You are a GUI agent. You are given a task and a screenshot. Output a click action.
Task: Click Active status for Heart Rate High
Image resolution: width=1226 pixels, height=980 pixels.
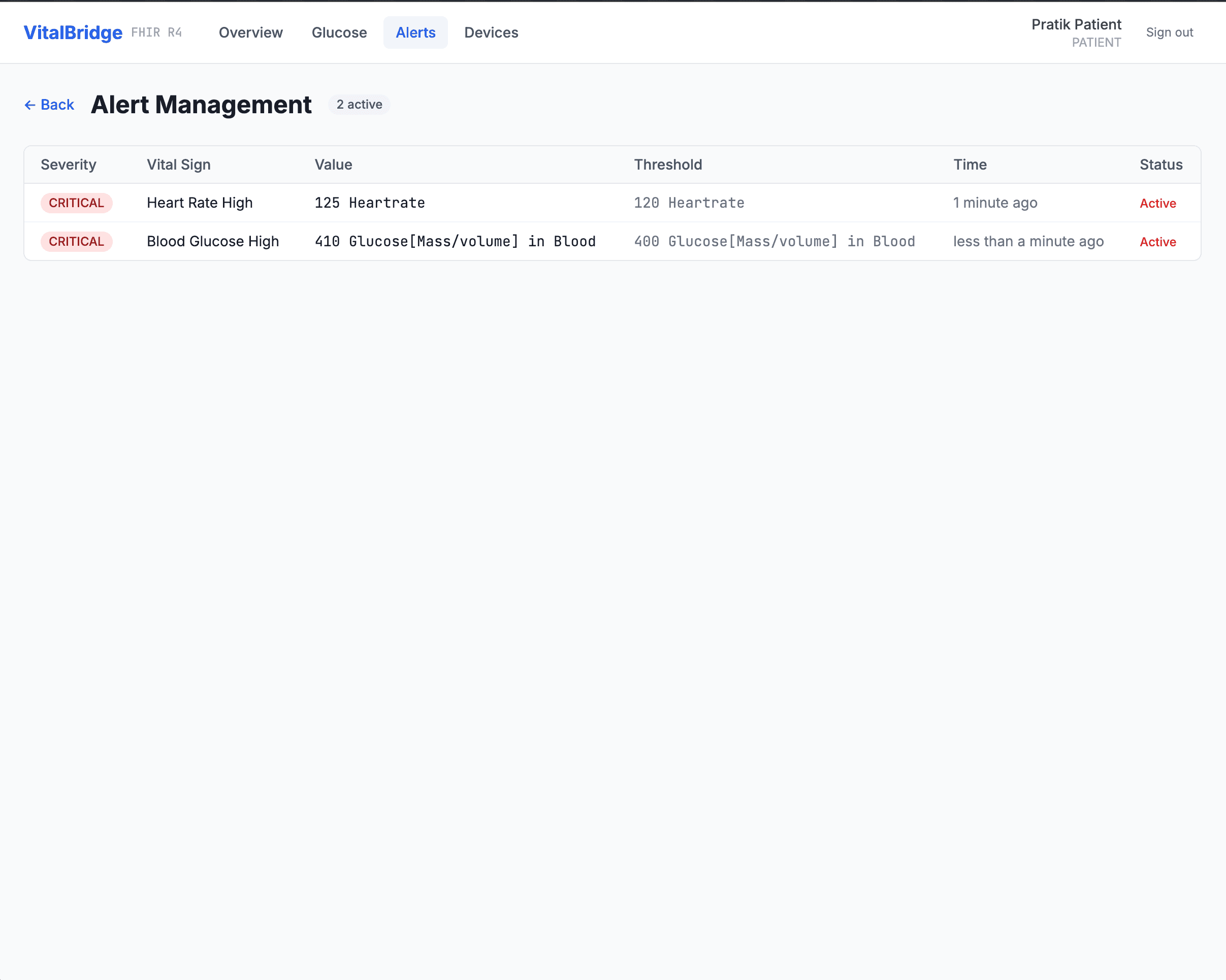[x=1157, y=203]
